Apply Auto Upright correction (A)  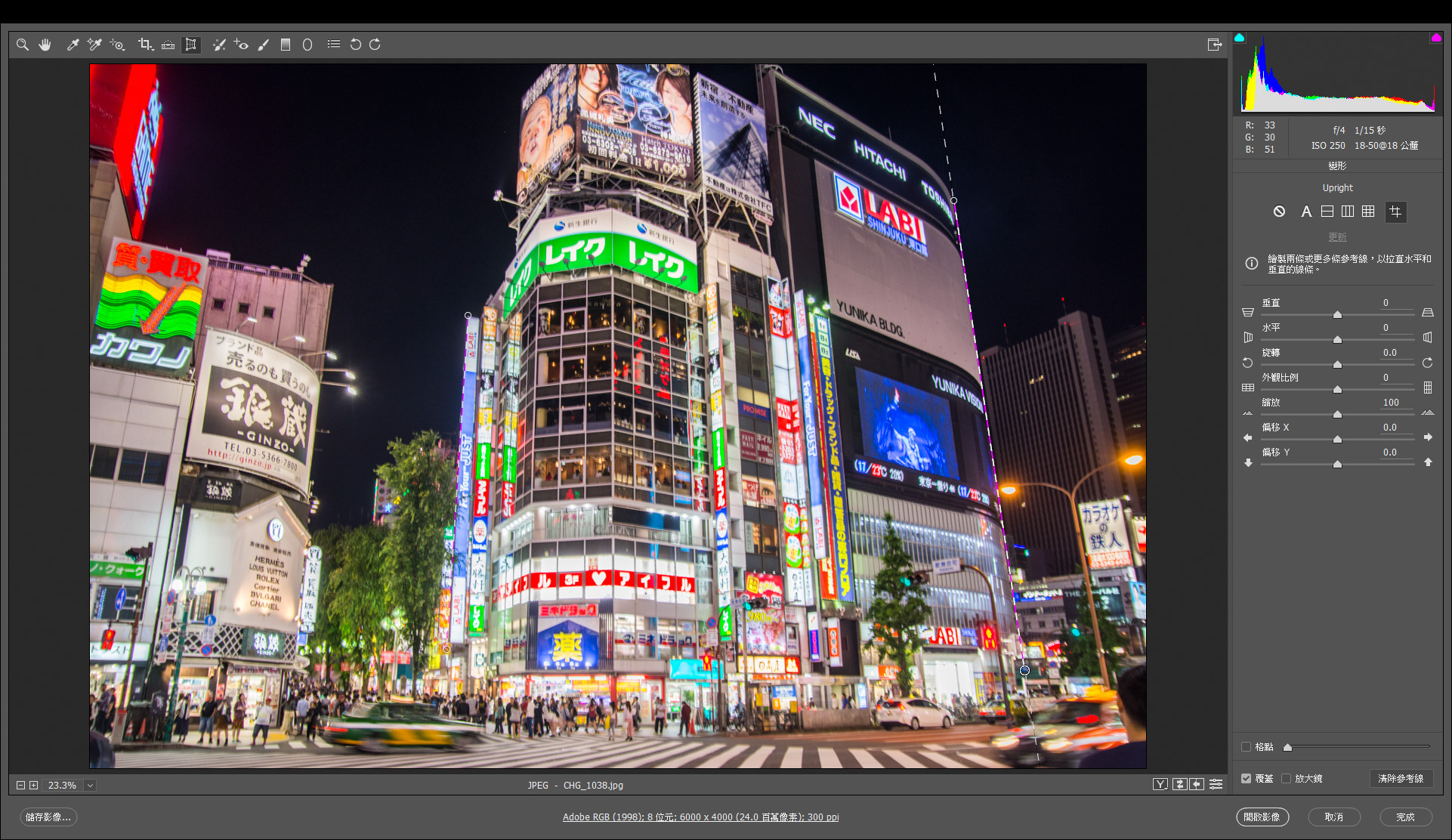(x=1305, y=212)
